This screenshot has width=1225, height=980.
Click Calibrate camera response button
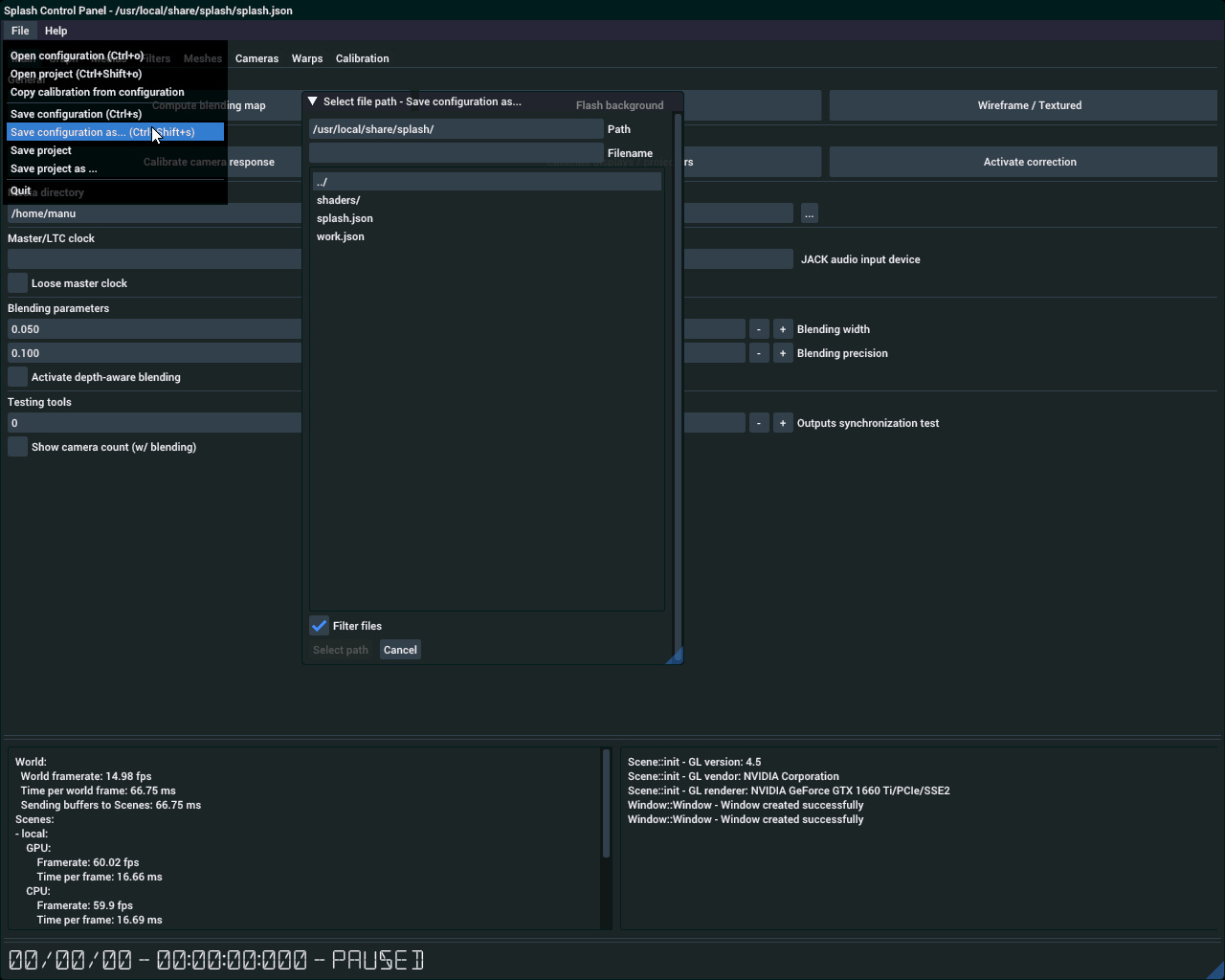click(209, 162)
